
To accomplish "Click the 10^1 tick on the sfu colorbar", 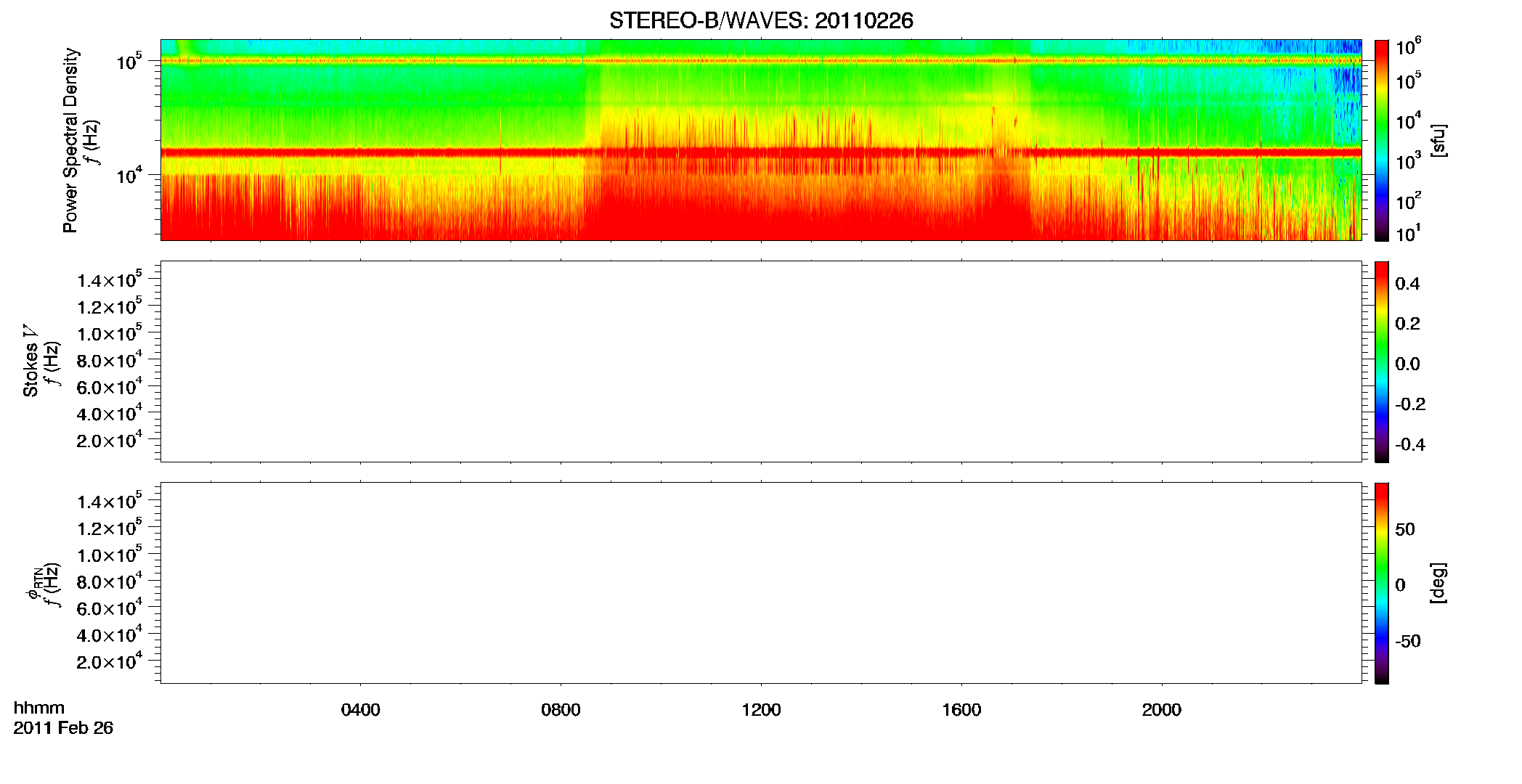I will click(1409, 234).
